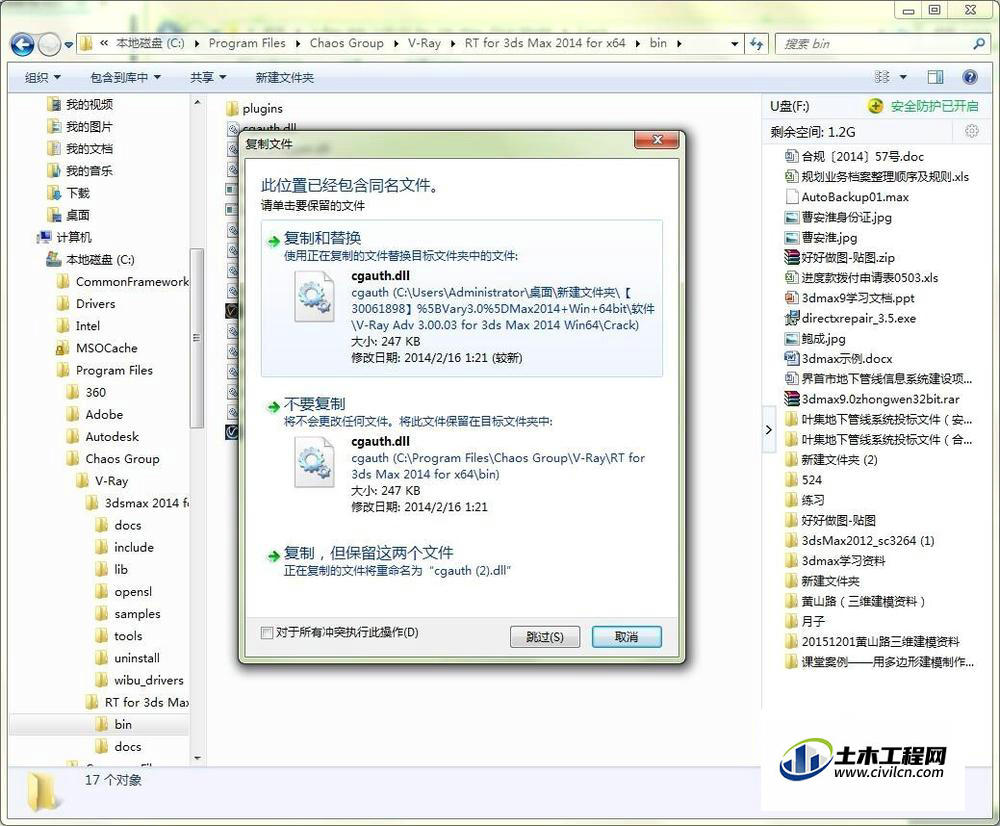Open Explorer help question mark icon
The width and height of the screenshot is (1000, 826).
tap(970, 77)
